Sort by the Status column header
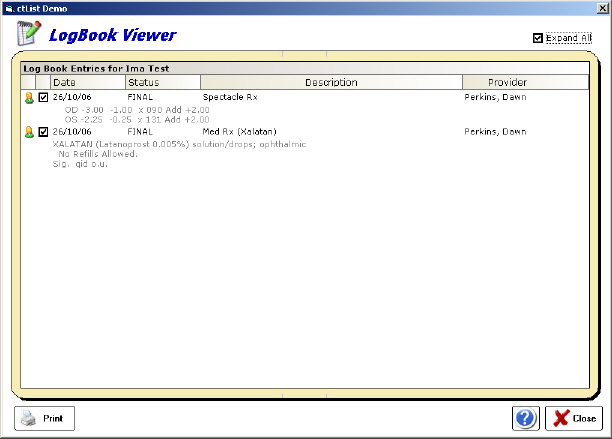Viewport: 612px width, 439px height. coord(163,82)
